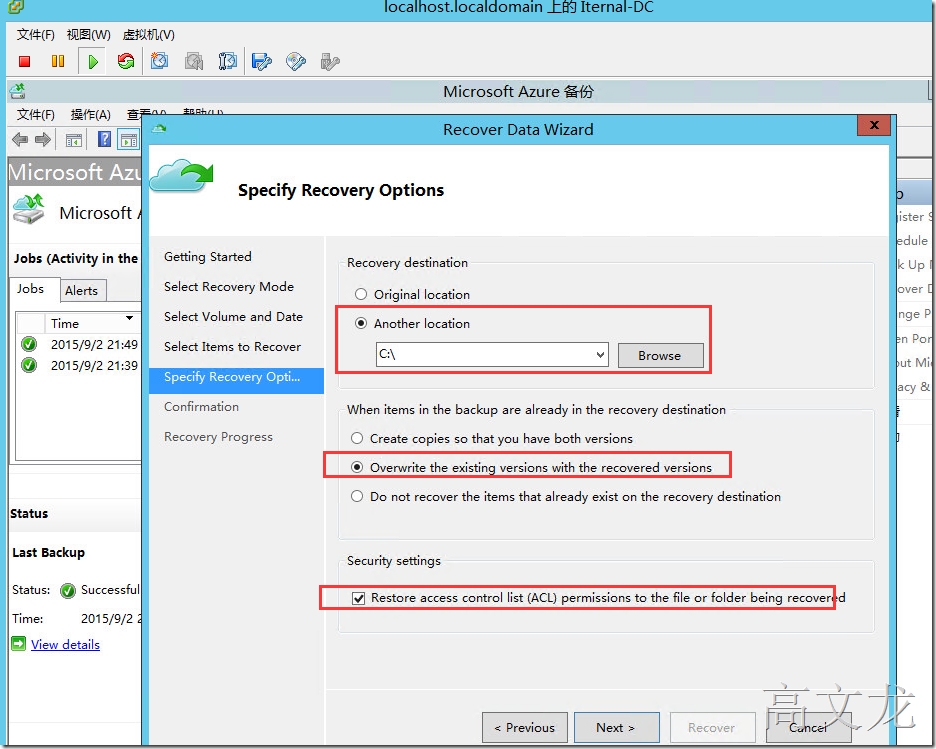Go back with the Azure Backup left arrow
936x749 pixels.
click(x=20, y=140)
